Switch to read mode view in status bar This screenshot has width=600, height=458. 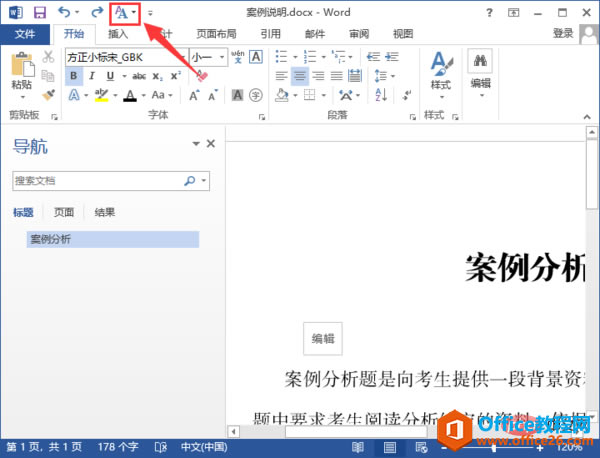[358, 447]
